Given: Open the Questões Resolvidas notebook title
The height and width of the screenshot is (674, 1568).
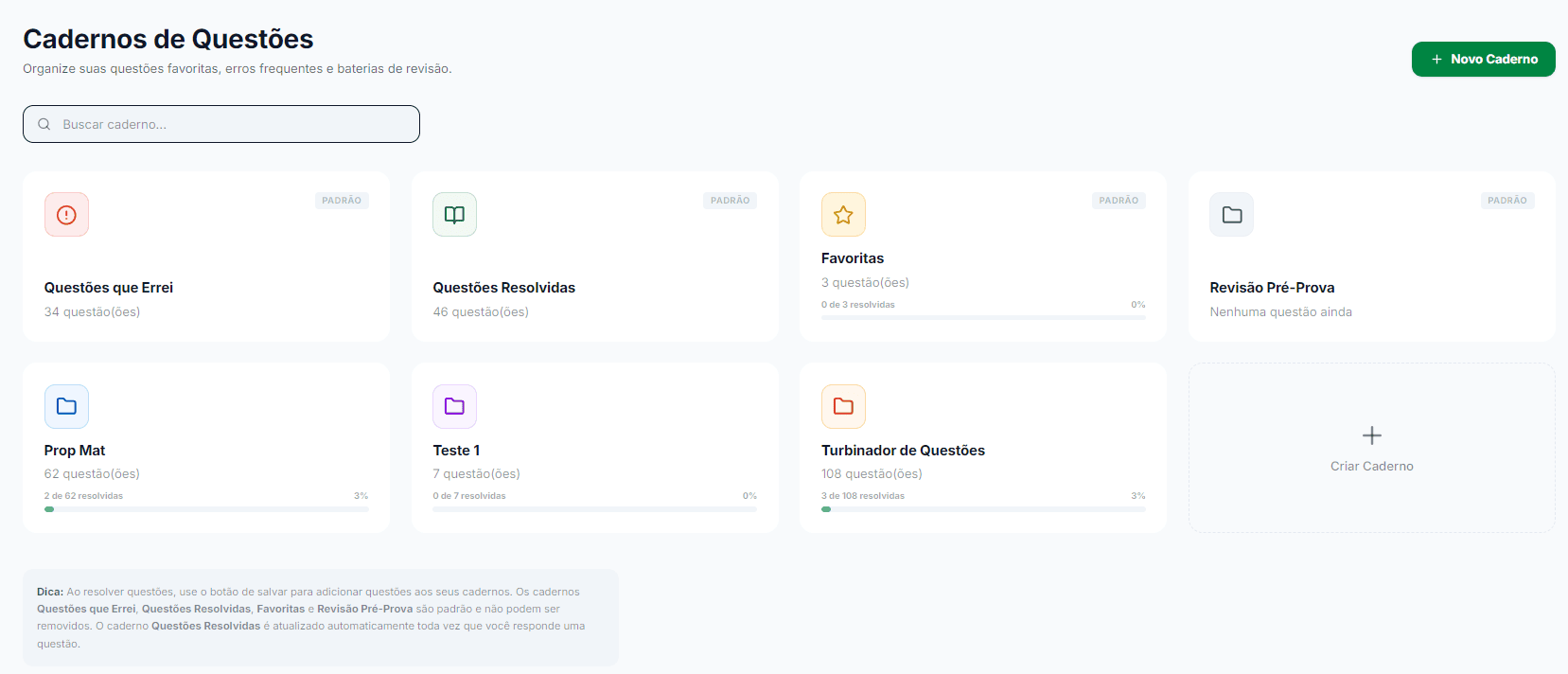Looking at the screenshot, I should (503, 288).
